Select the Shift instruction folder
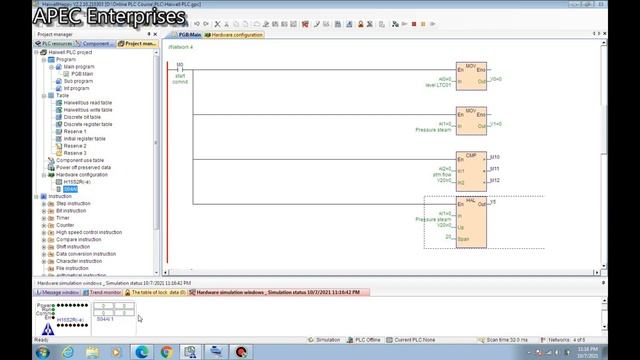Screen dimensions: 640x360 pyautogui.click(x=73, y=247)
